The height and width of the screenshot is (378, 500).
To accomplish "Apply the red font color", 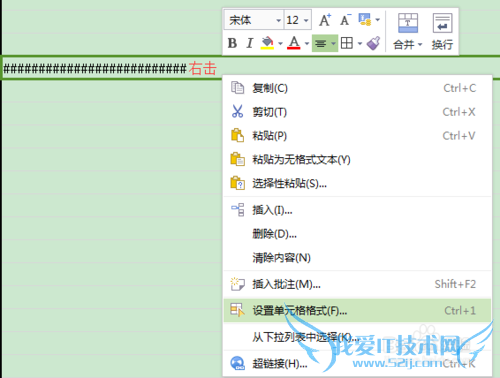I will [x=294, y=43].
